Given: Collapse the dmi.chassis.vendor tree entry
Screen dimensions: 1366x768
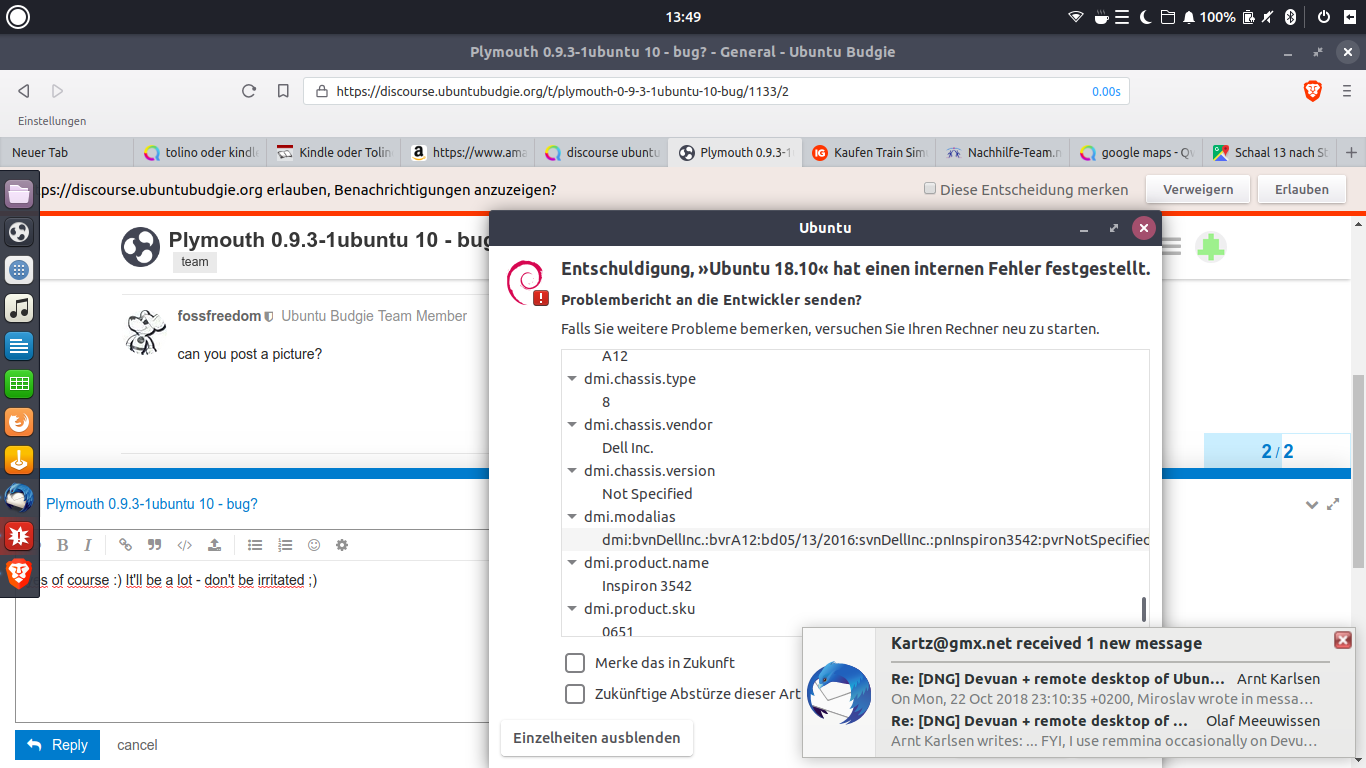Looking at the screenshot, I should pos(572,425).
